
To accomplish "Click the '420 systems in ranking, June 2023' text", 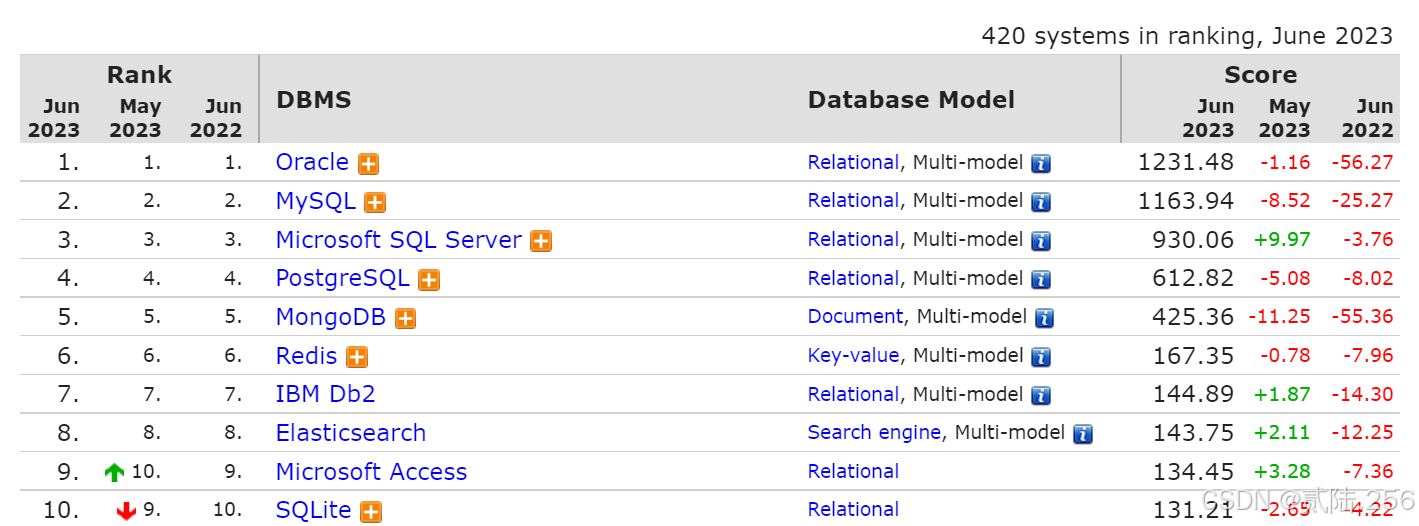I will [1187, 36].
